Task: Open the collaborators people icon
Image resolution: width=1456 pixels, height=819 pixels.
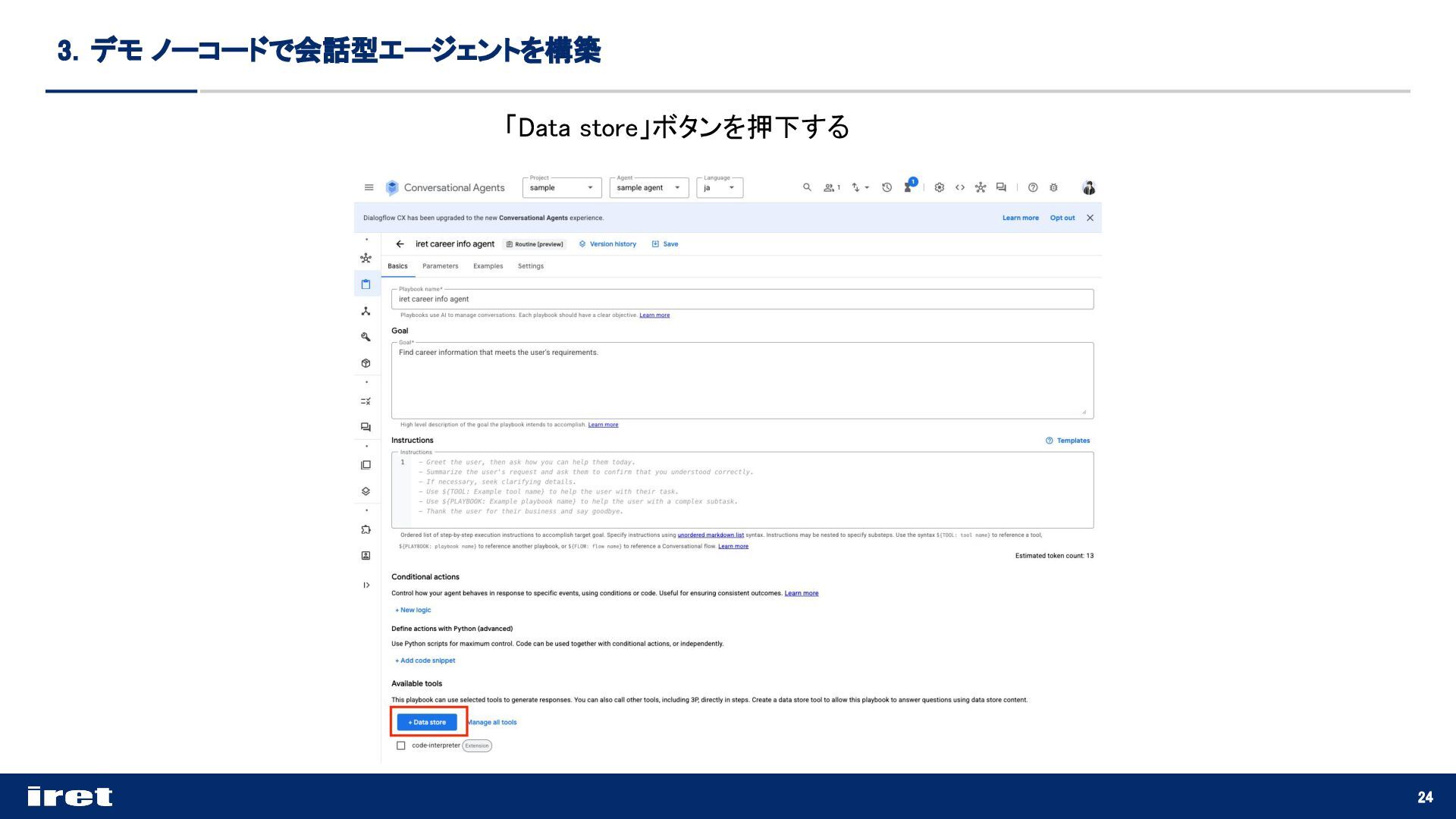Action: [832, 187]
